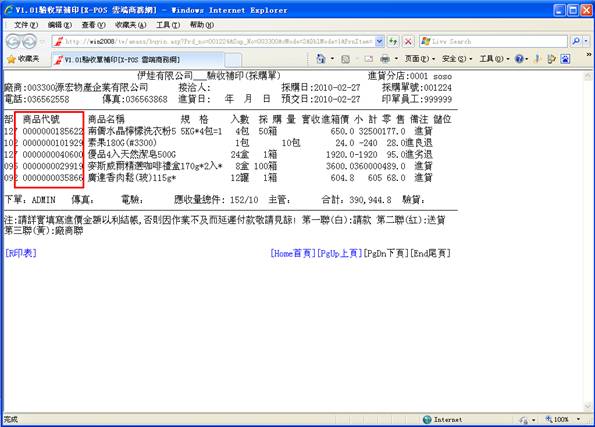Image resolution: width=595 pixels, height=427 pixels.
Task: Select the V1.01驗收單補印 browser tab
Action: tap(138, 60)
